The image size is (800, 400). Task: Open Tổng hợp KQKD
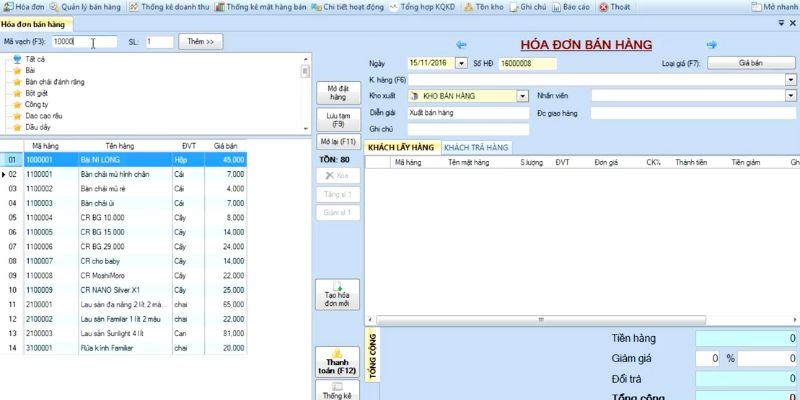pos(422,7)
